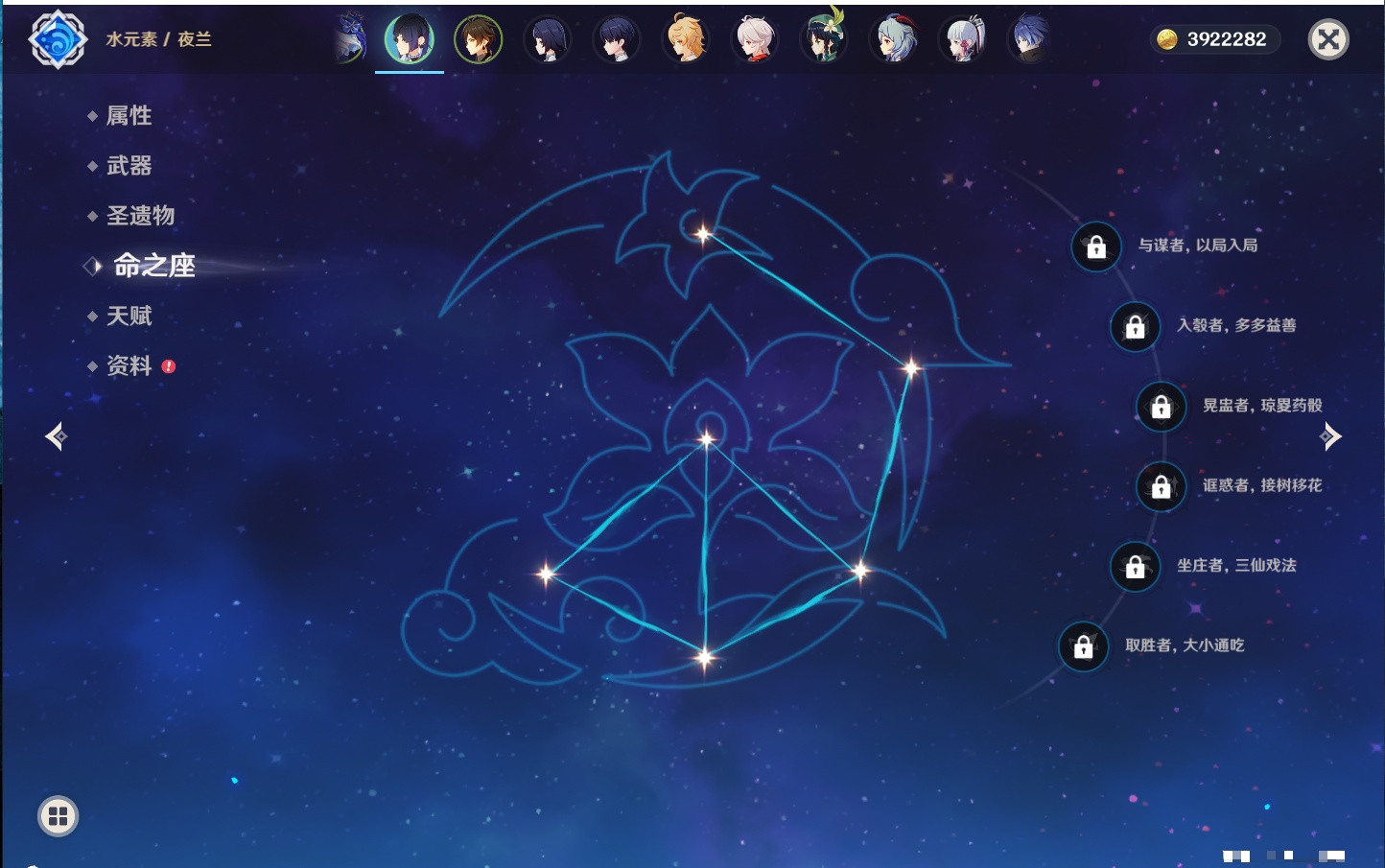The width and height of the screenshot is (1385, 868).
Task: Select the blond Traveler portrait
Action: click(x=686, y=39)
